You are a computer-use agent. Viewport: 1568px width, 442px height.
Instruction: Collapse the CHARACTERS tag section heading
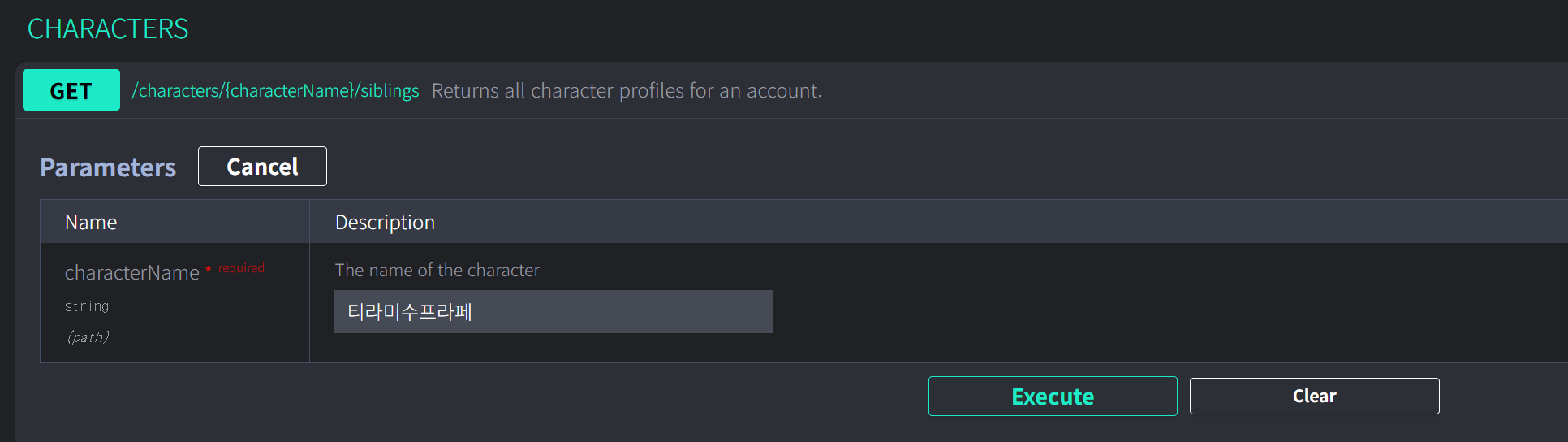tap(108, 29)
